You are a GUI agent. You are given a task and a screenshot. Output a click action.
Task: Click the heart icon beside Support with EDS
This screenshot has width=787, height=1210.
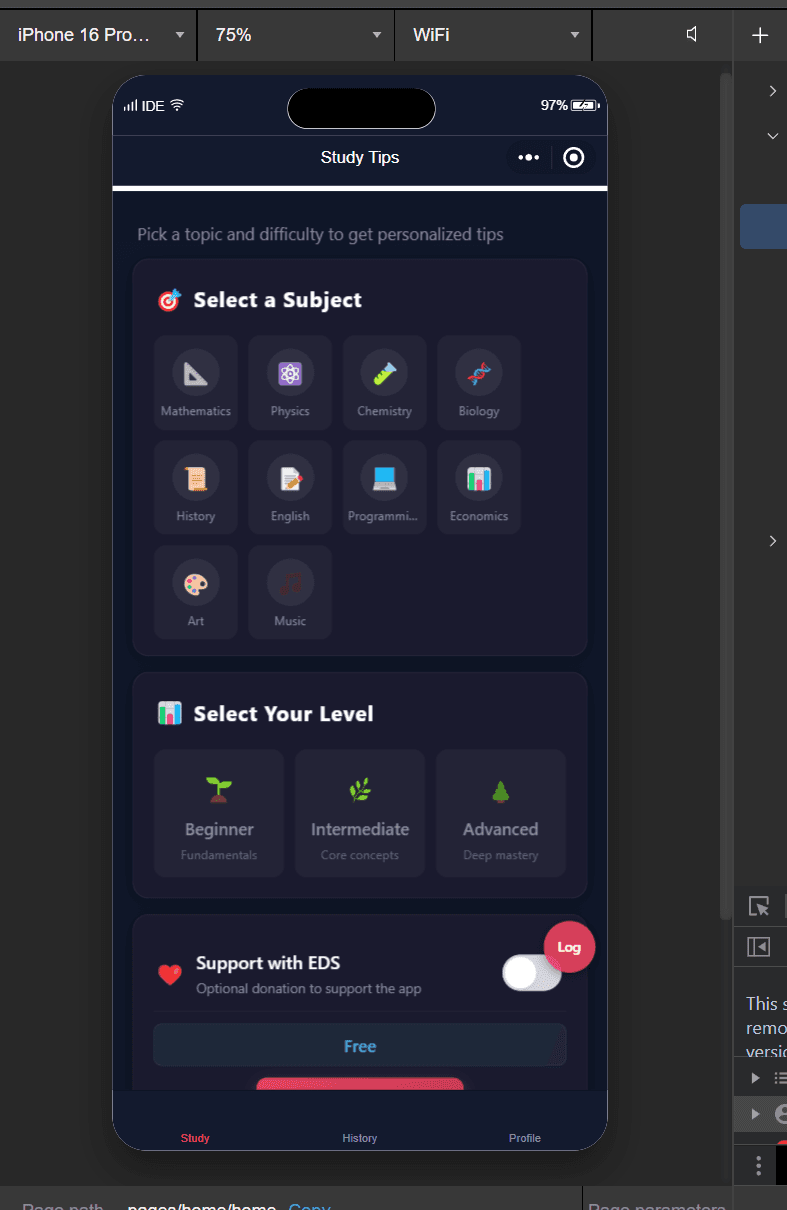pyautogui.click(x=170, y=975)
